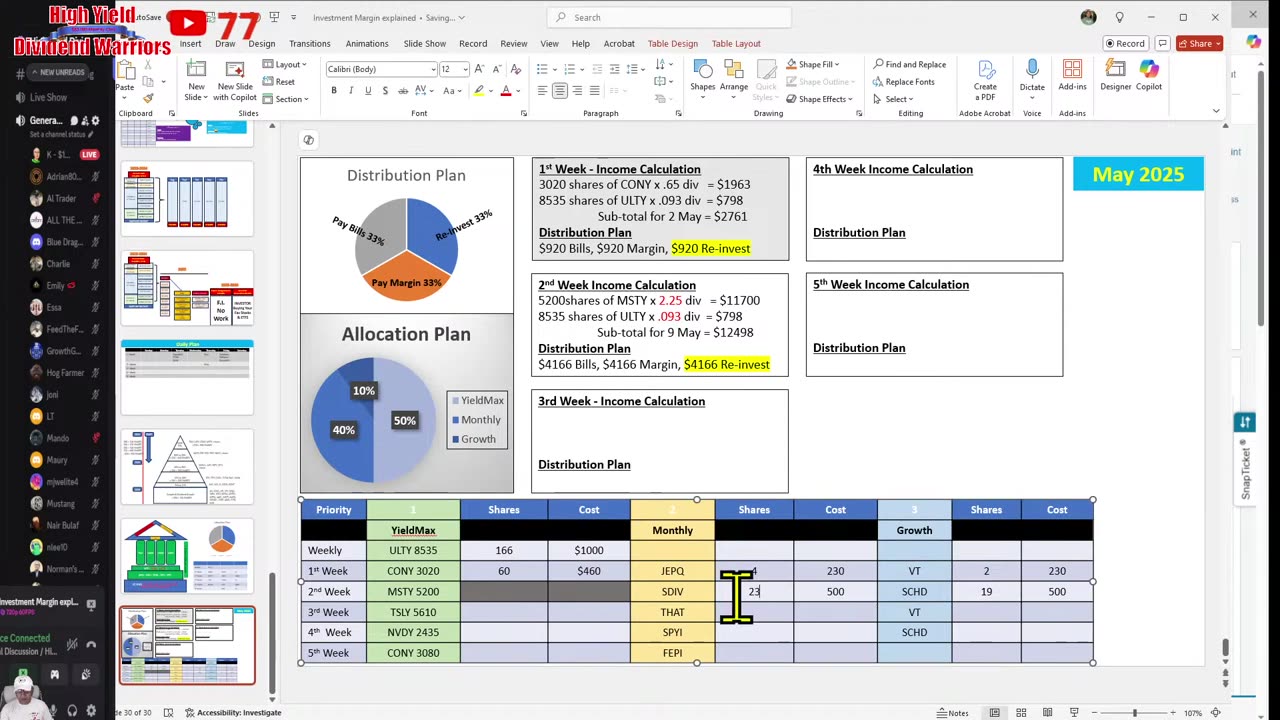Screen dimensions: 1280x720
Task: Click the Share button
Action: point(1199,43)
